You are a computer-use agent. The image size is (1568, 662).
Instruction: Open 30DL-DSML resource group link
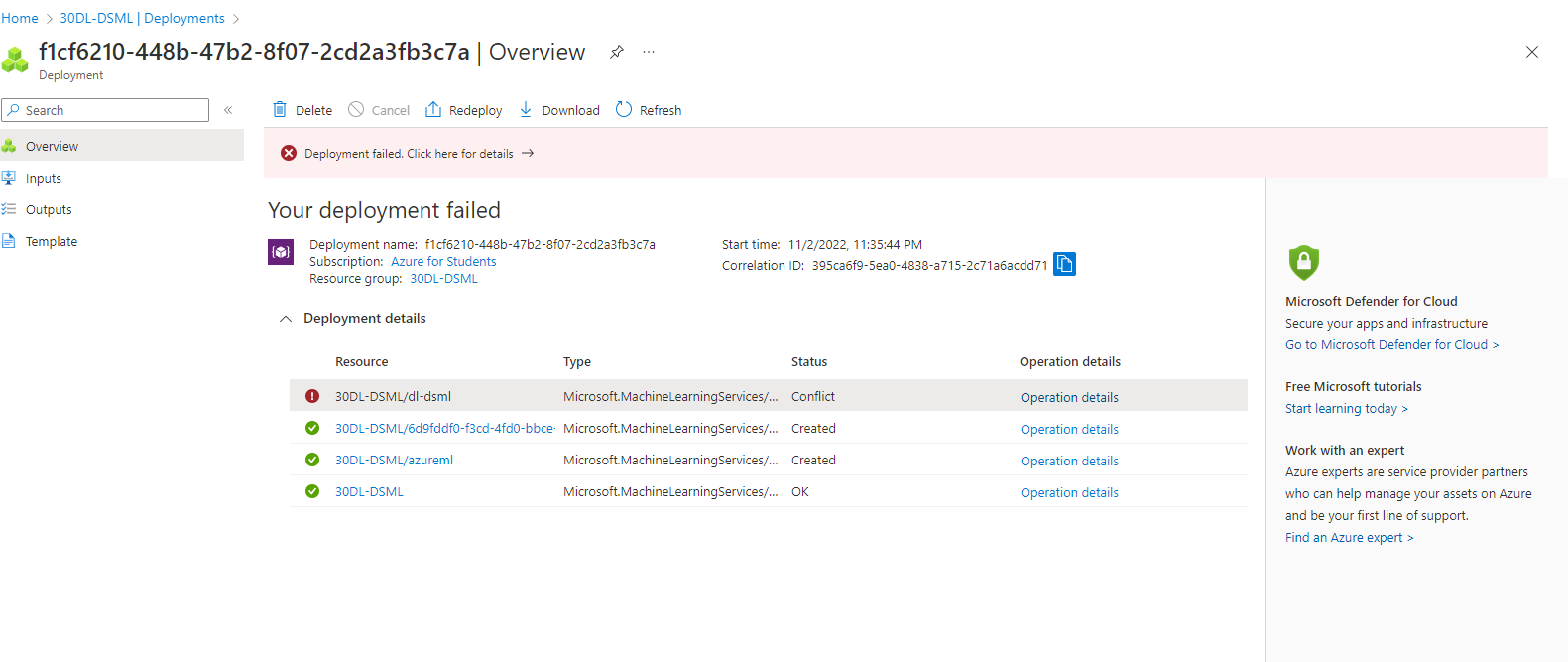point(443,279)
